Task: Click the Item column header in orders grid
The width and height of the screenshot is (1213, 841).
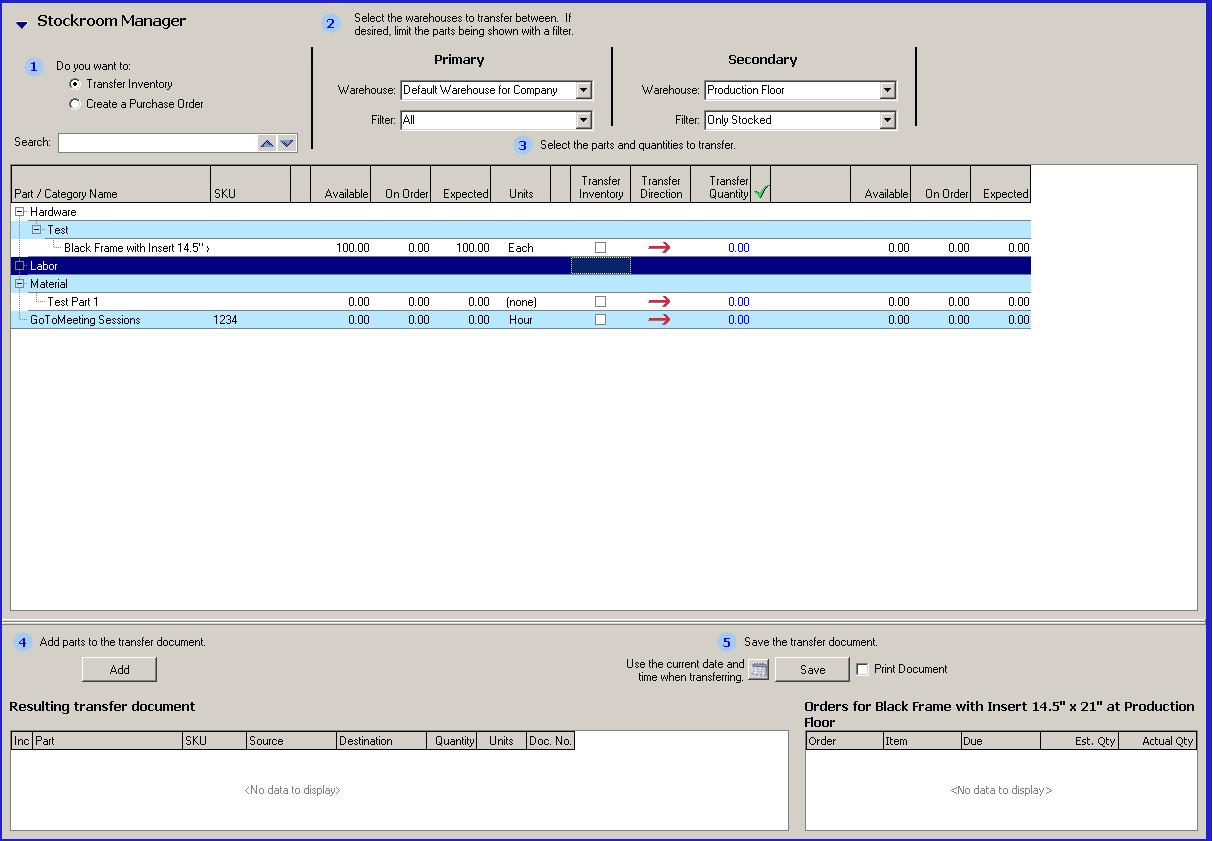Action: [x=922, y=741]
